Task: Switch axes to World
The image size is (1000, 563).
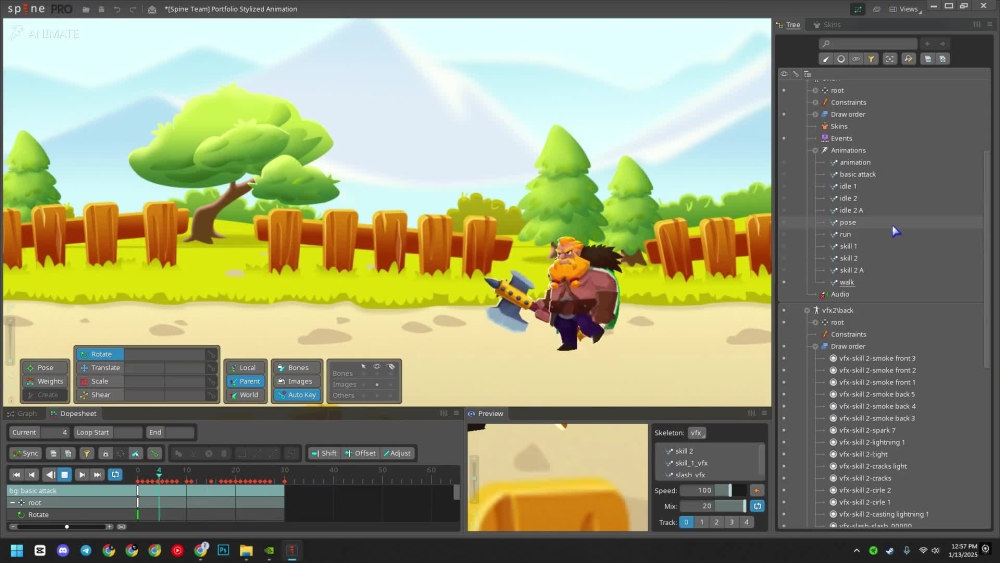Action: click(246, 395)
